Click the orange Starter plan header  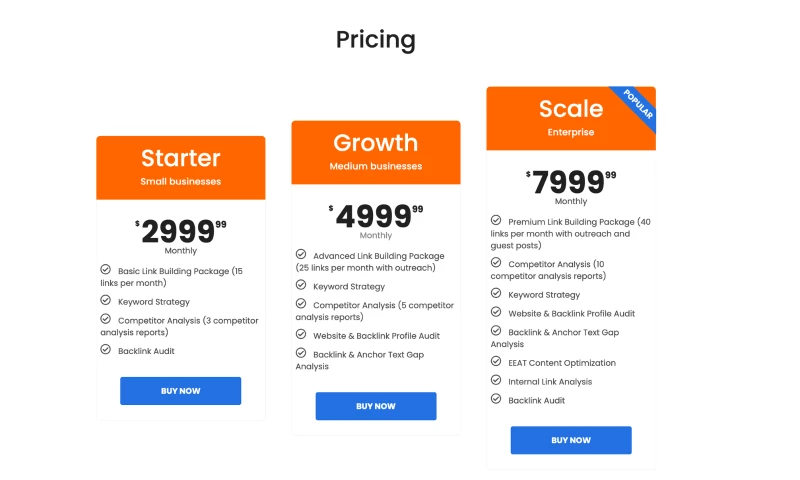(x=181, y=167)
